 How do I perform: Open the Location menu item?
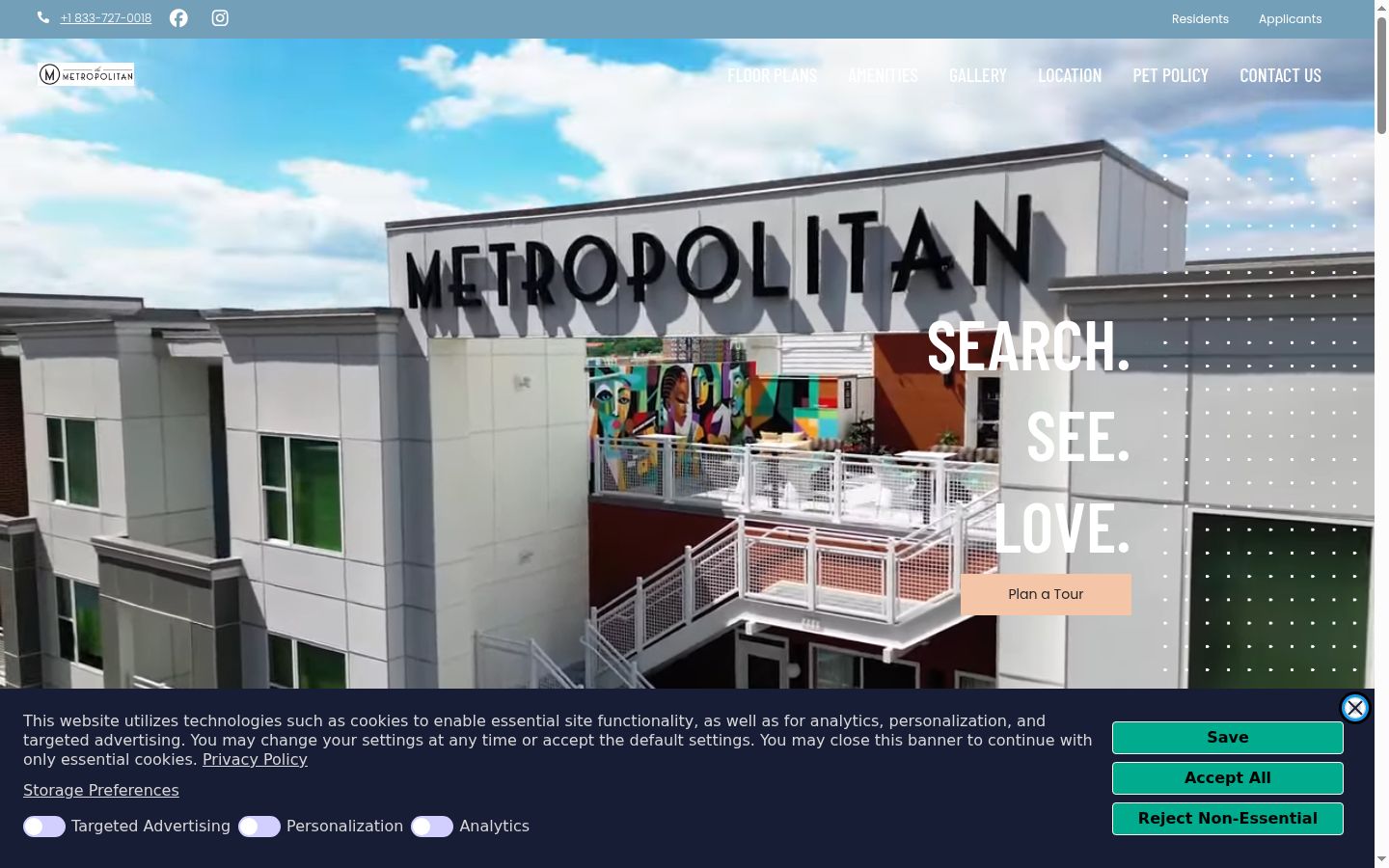[1070, 75]
